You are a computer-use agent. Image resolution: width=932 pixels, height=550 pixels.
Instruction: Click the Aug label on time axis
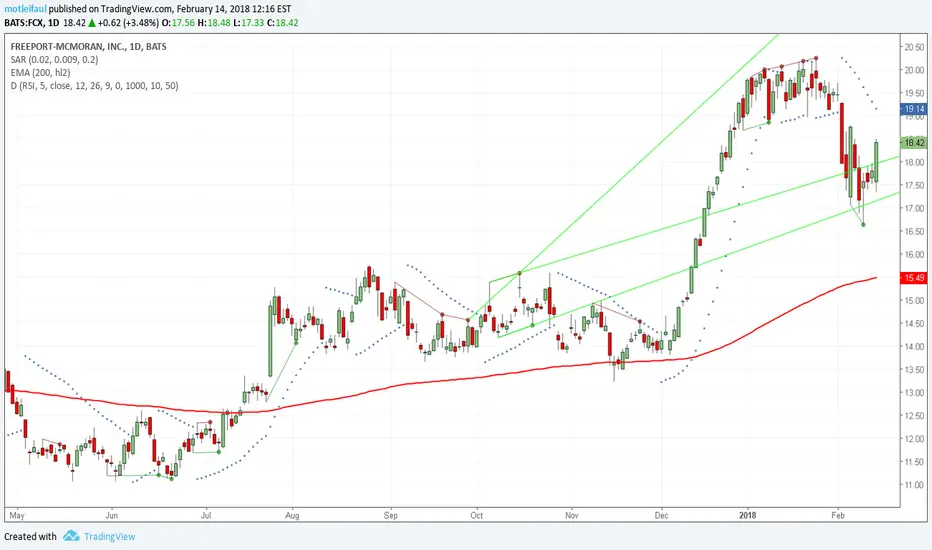click(292, 516)
